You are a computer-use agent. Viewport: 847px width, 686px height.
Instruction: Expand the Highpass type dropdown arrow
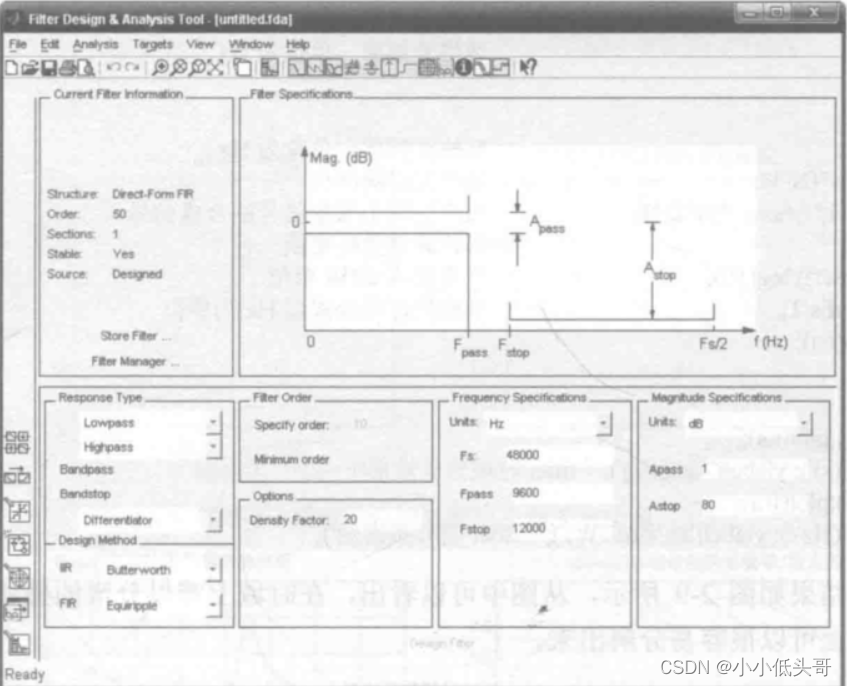coord(213,447)
